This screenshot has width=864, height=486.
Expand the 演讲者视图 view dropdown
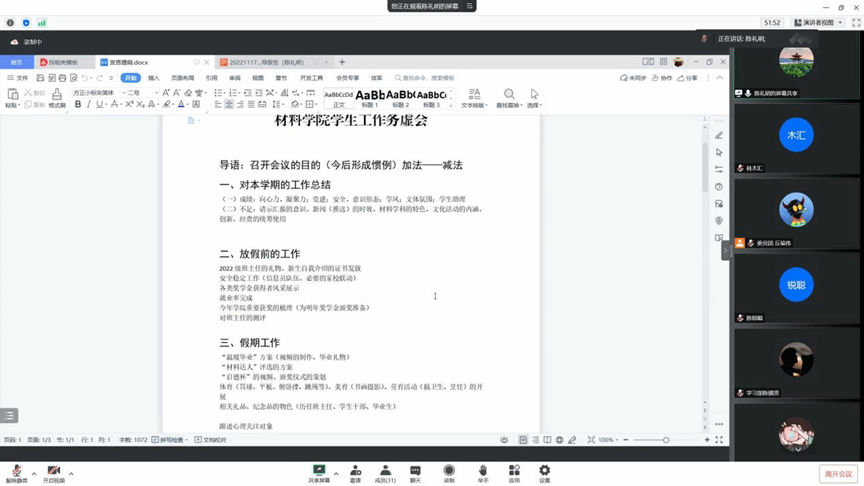pos(842,22)
